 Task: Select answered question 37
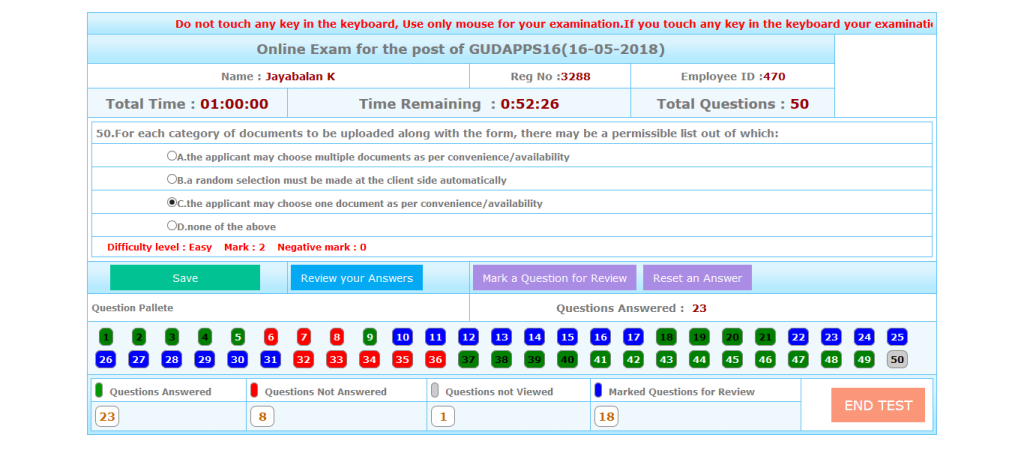point(468,359)
